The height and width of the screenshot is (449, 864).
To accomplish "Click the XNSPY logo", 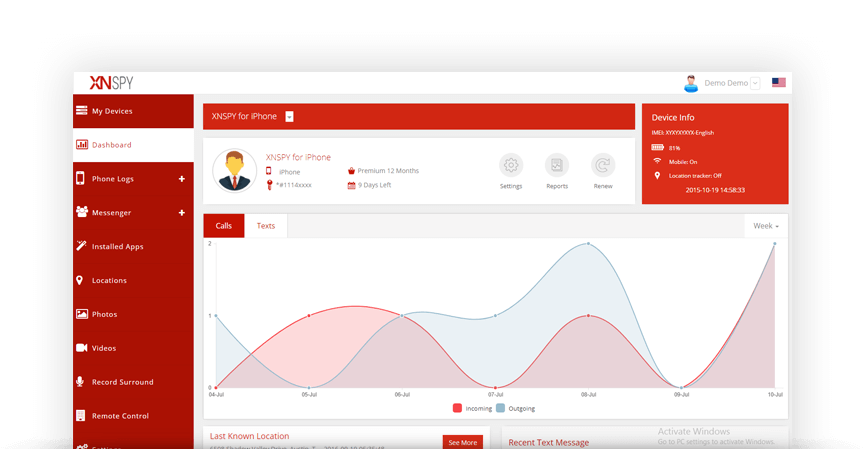I will point(111,83).
